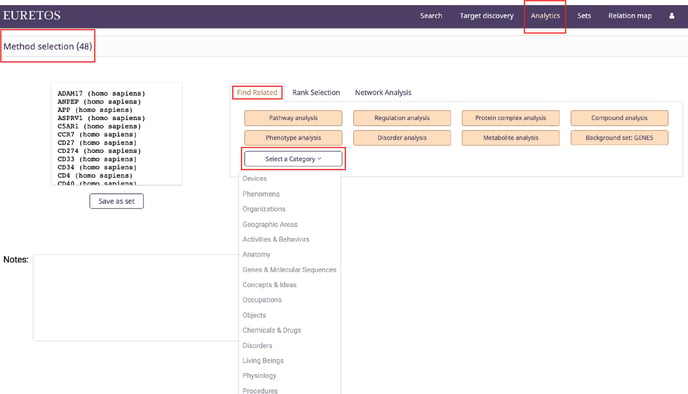Click Background set: GENES button

pyautogui.click(x=619, y=138)
